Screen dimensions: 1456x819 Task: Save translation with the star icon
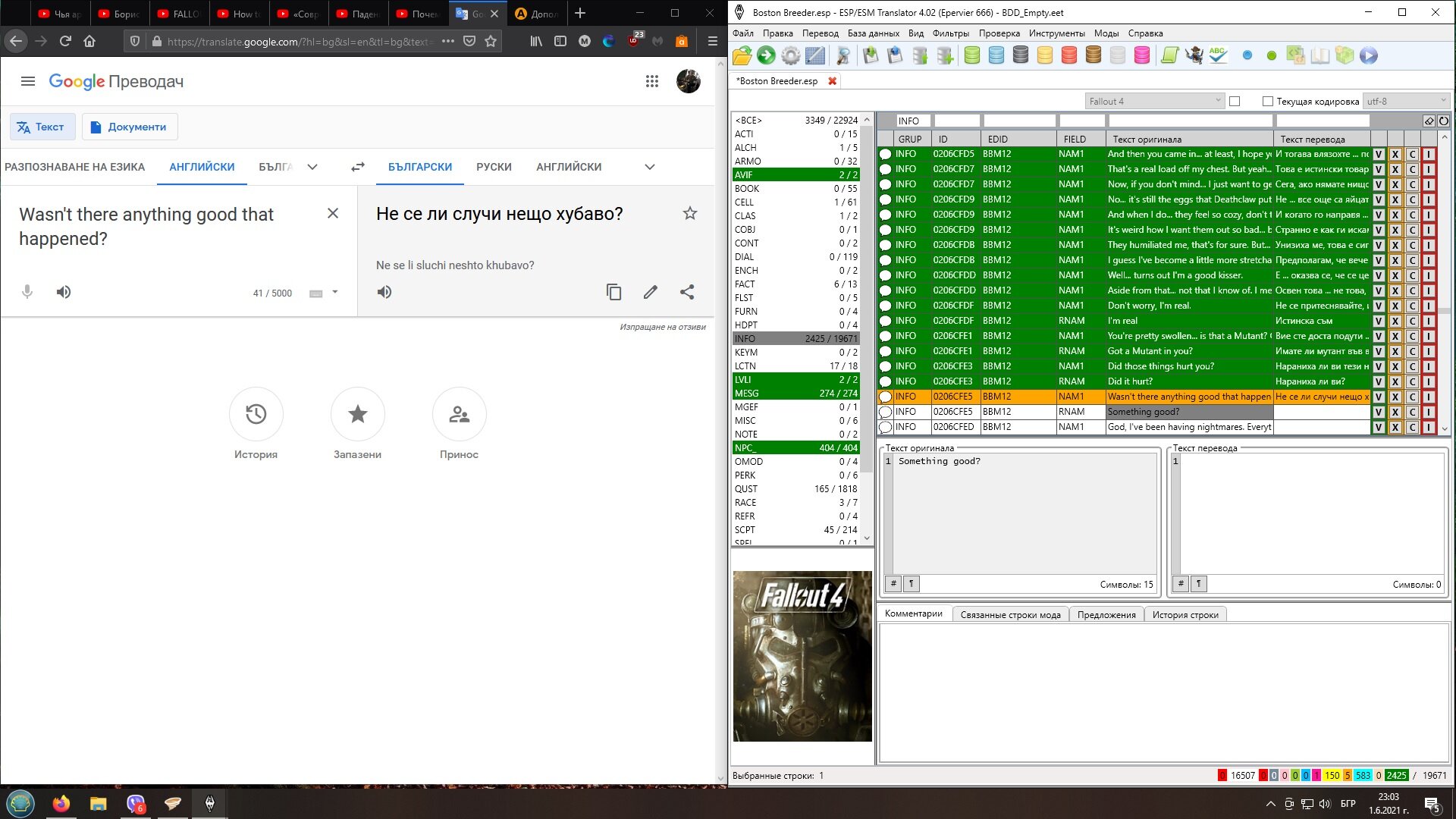pyautogui.click(x=689, y=213)
